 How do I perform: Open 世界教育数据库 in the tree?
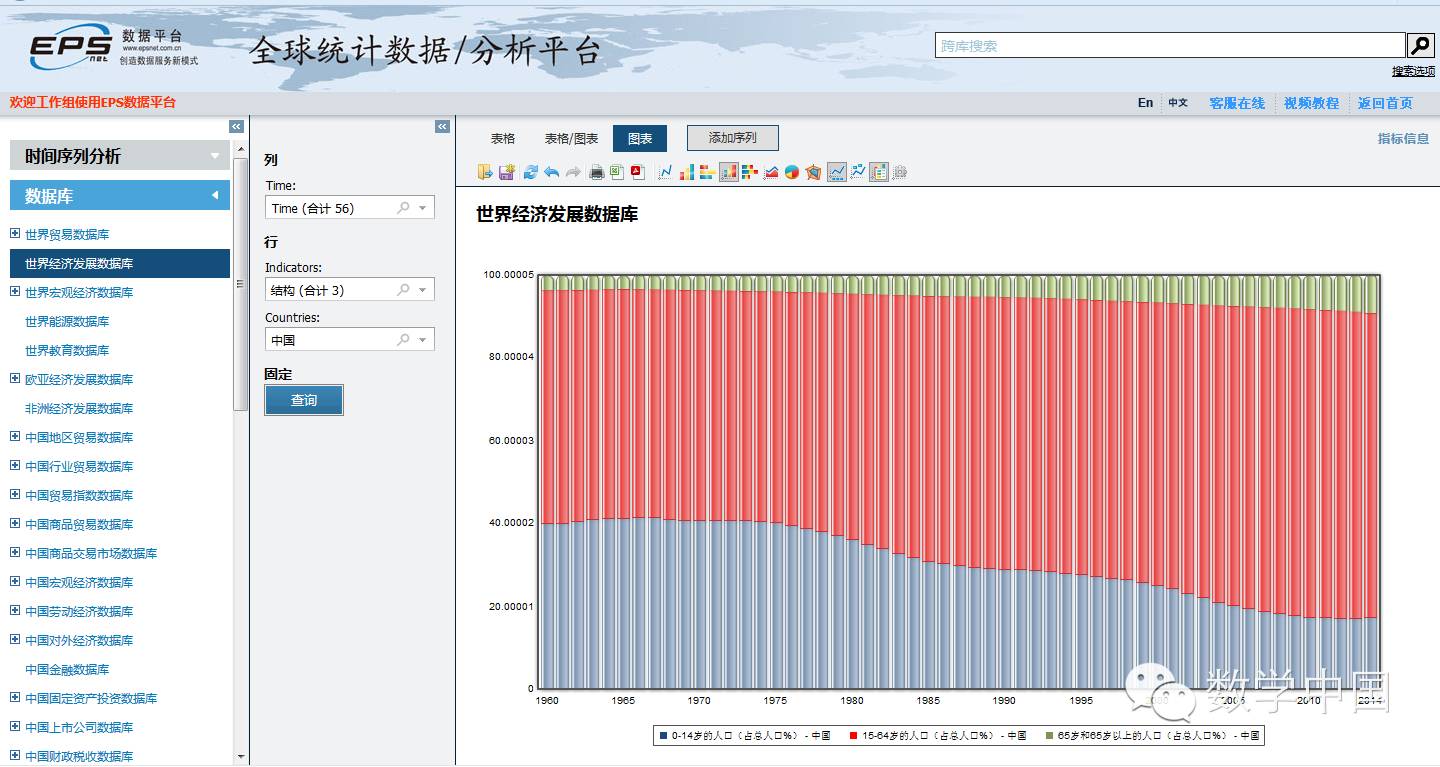coord(67,350)
